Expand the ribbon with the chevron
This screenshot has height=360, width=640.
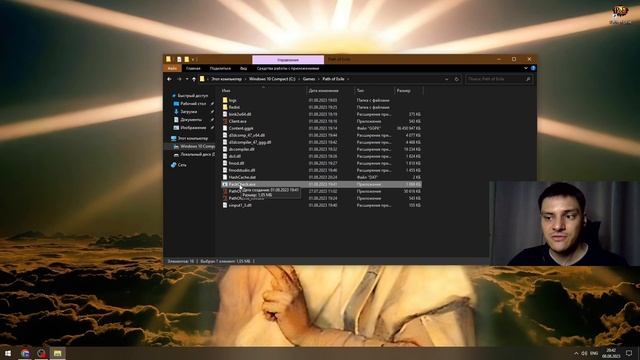[526, 68]
